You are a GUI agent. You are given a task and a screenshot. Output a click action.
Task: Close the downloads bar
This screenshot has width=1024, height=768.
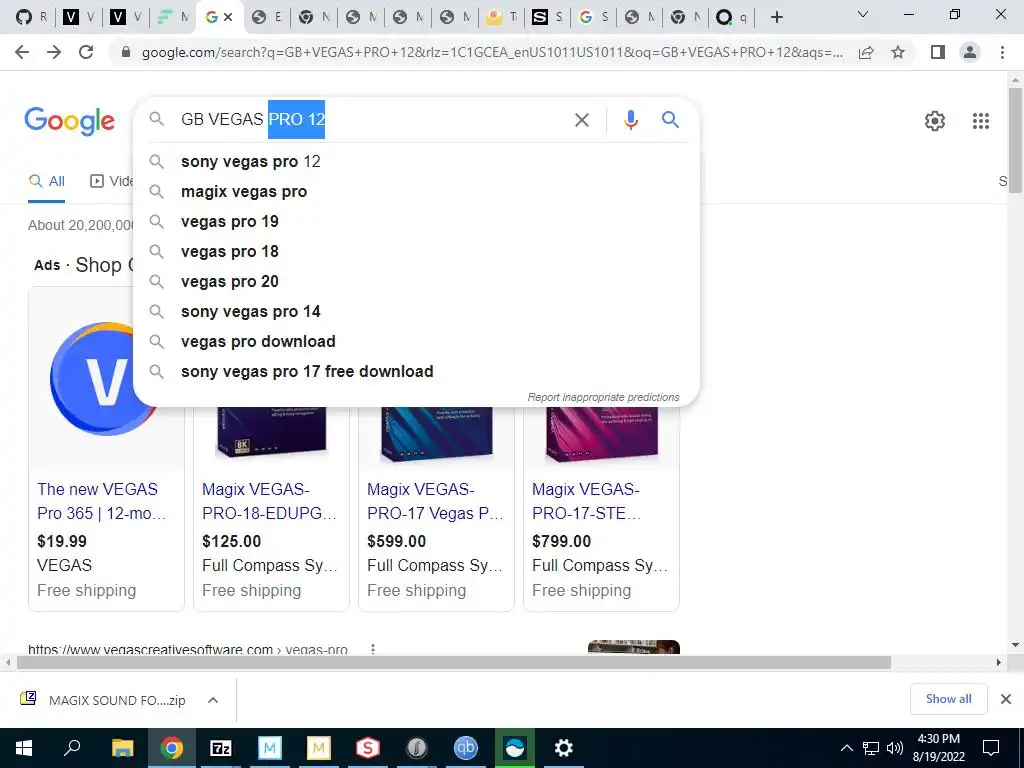[x=1006, y=699]
